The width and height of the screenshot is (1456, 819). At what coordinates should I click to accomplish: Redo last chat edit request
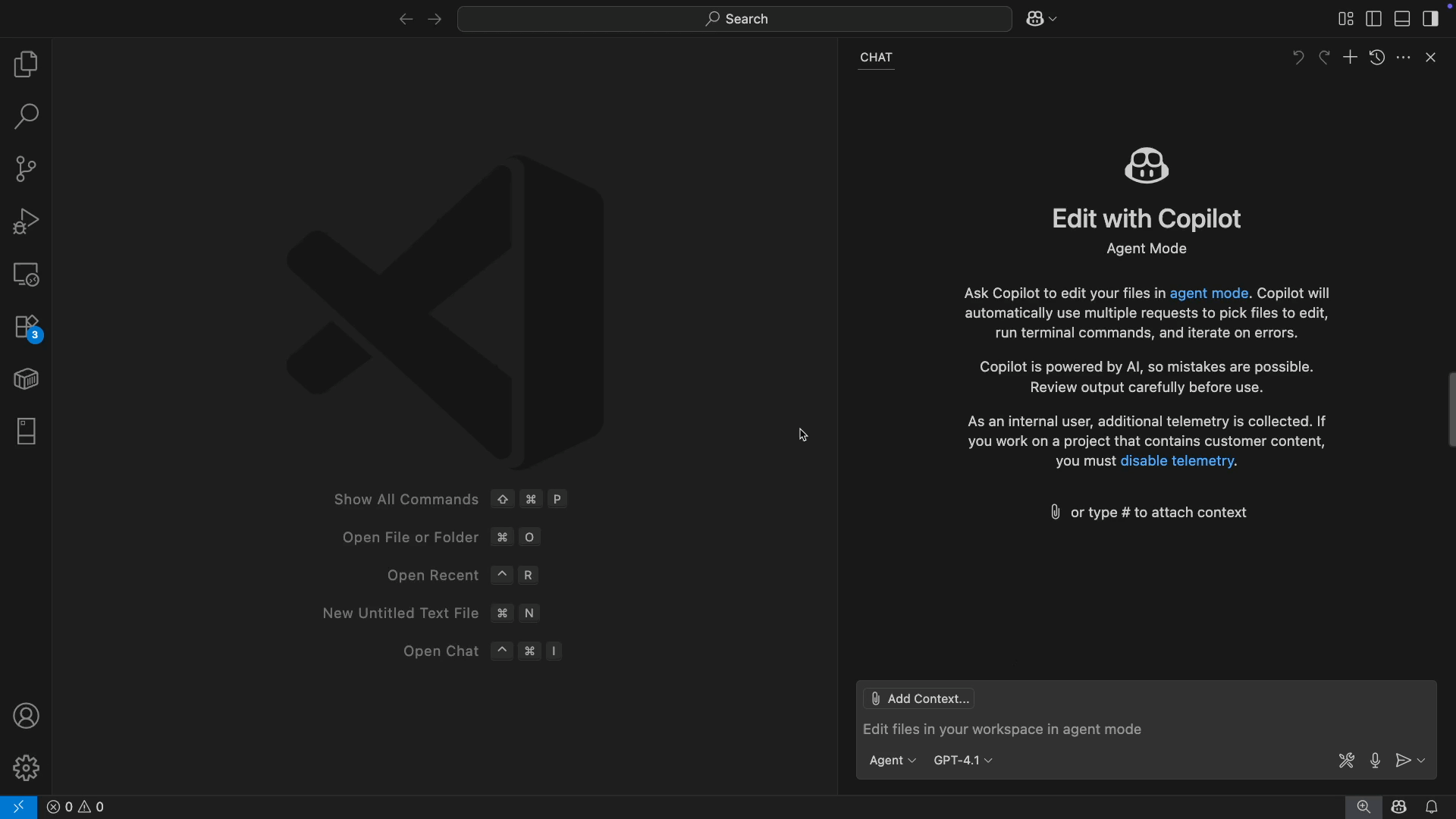pyautogui.click(x=1325, y=58)
